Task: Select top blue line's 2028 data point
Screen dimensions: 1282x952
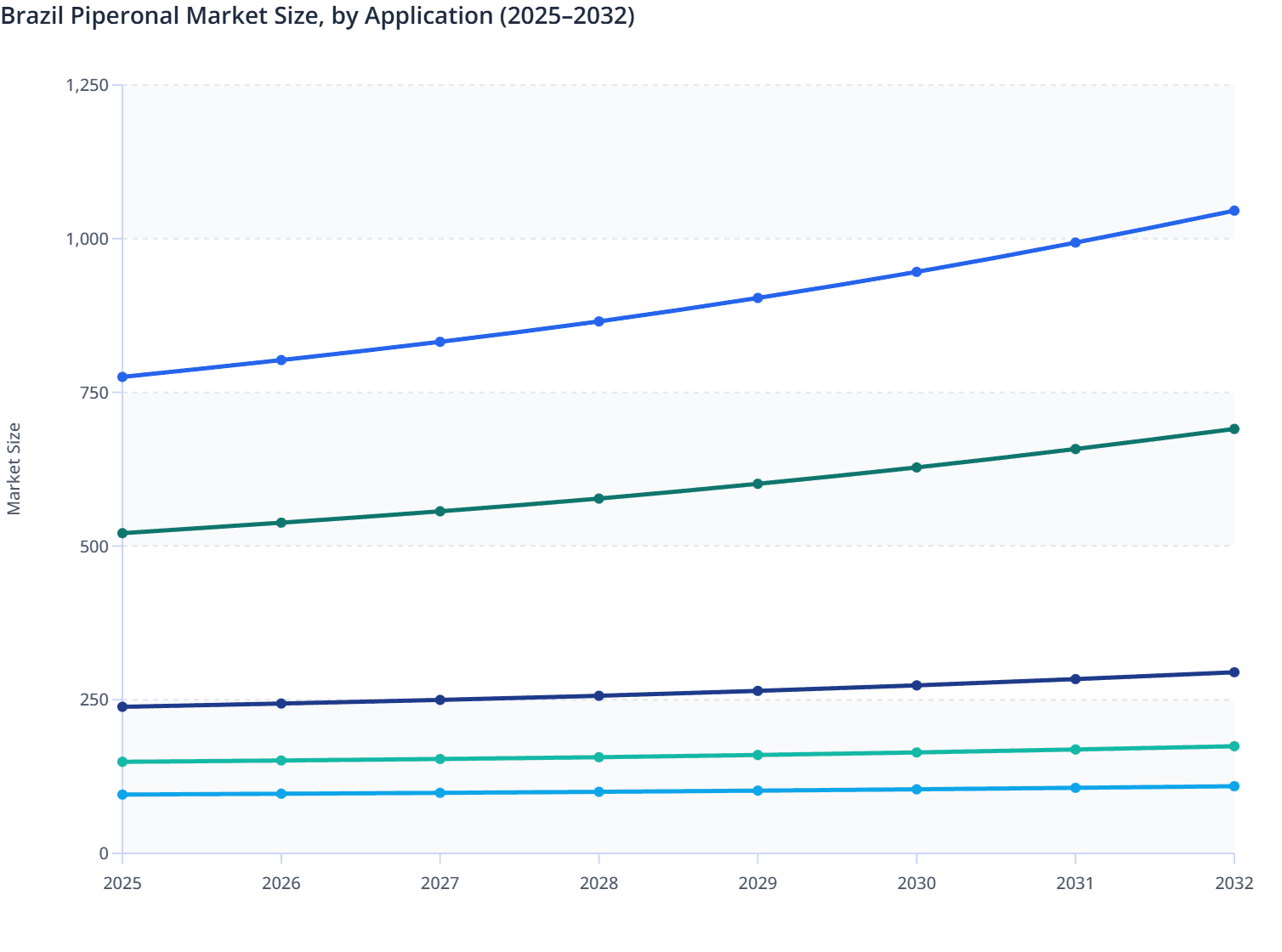Action: pos(598,321)
